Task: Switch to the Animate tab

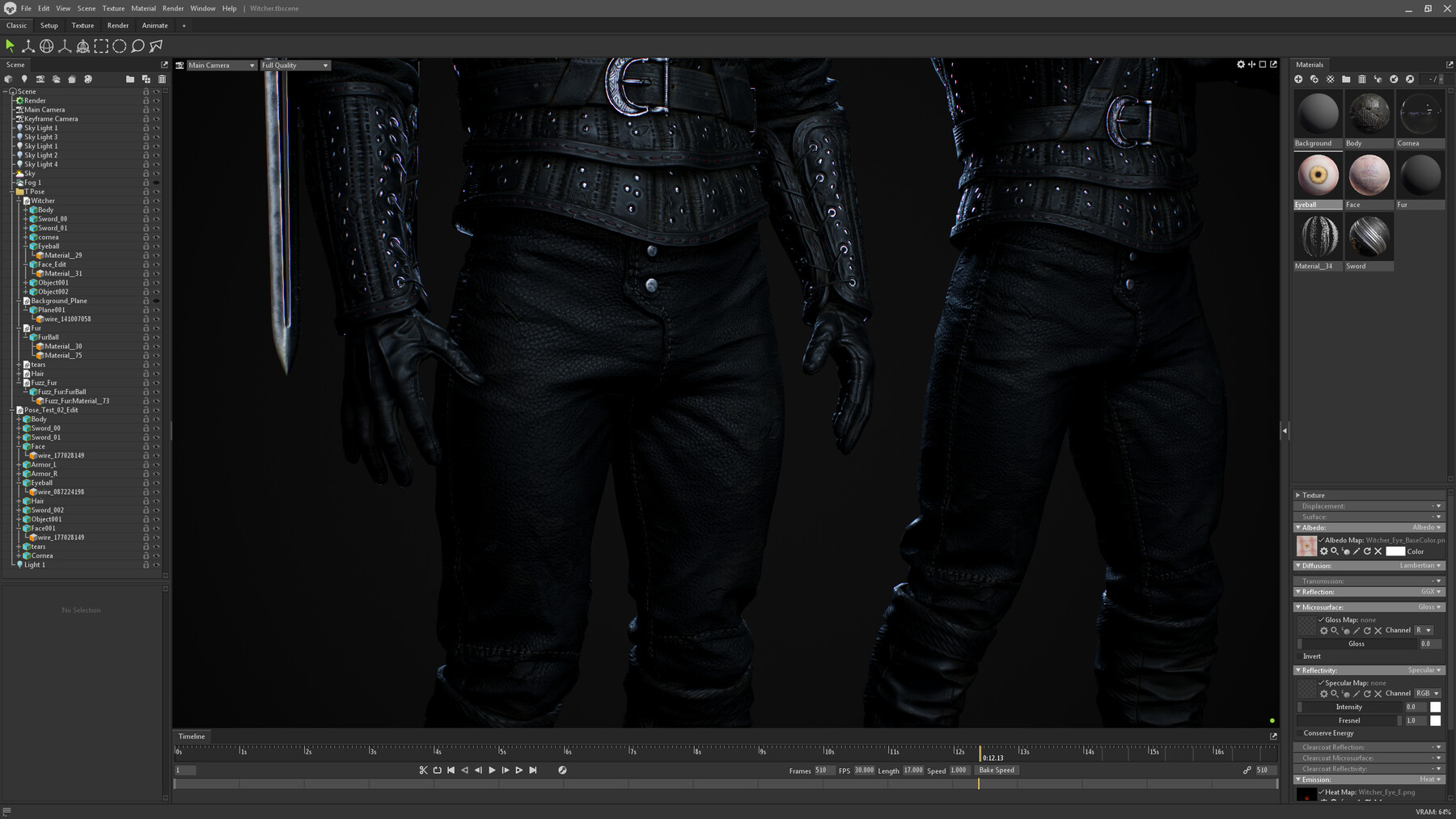Action: point(154,25)
